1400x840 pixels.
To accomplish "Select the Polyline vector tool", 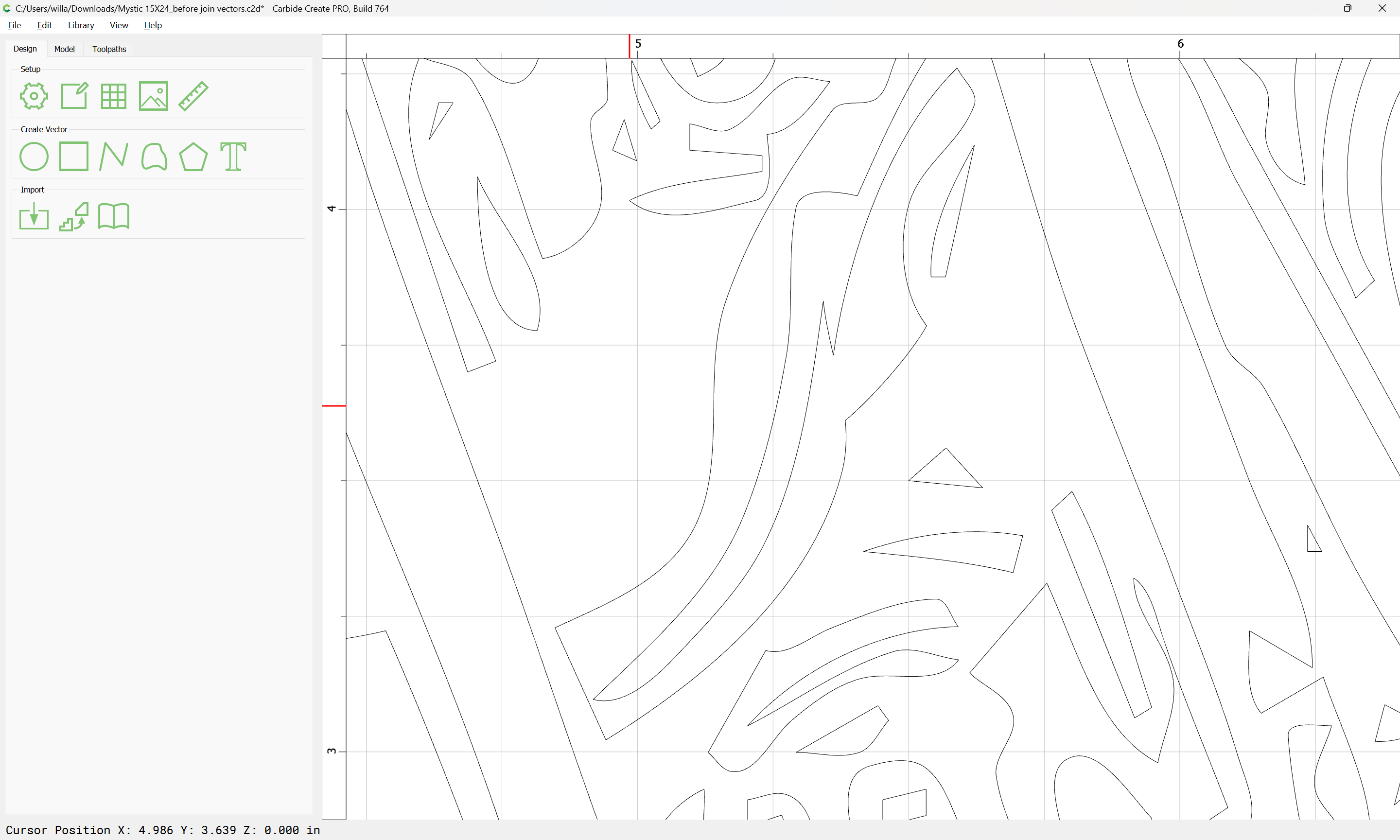I will [x=114, y=156].
